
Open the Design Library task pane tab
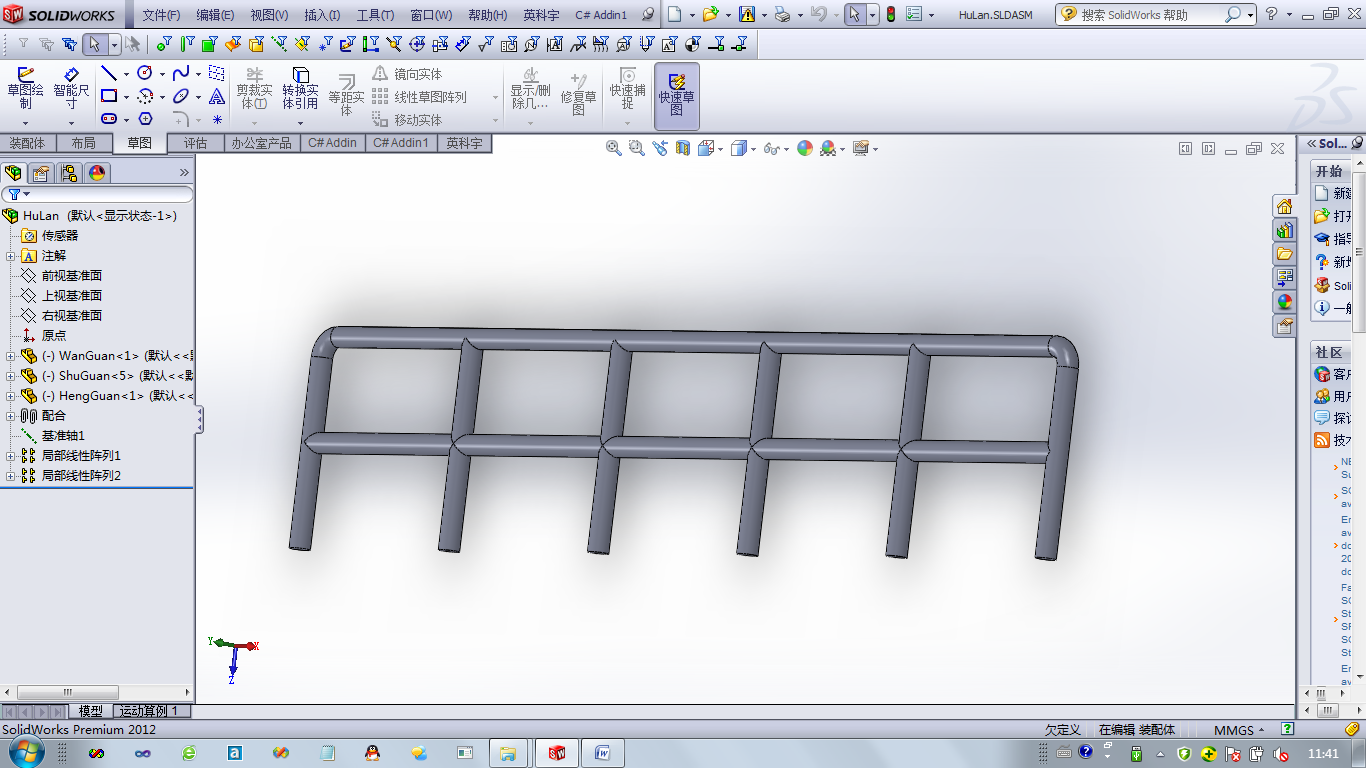[1285, 230]
